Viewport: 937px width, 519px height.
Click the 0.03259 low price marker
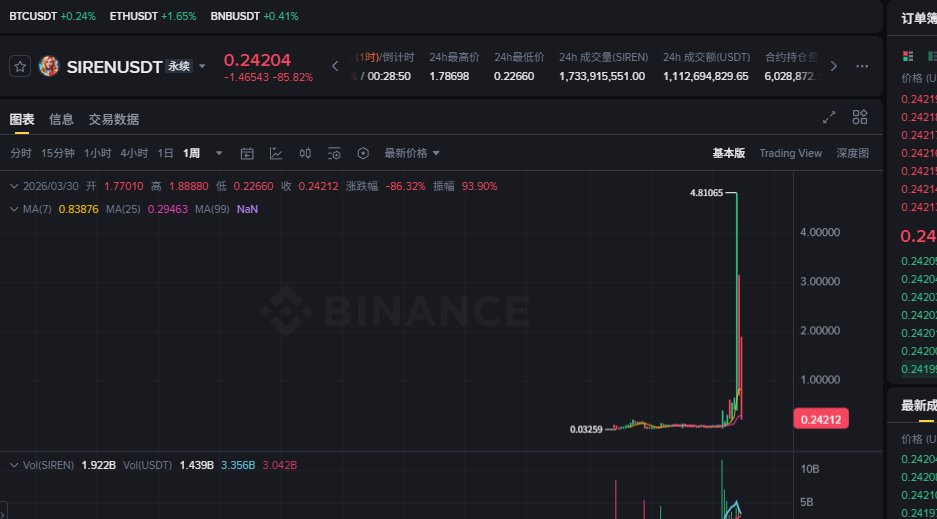[586, 429]
